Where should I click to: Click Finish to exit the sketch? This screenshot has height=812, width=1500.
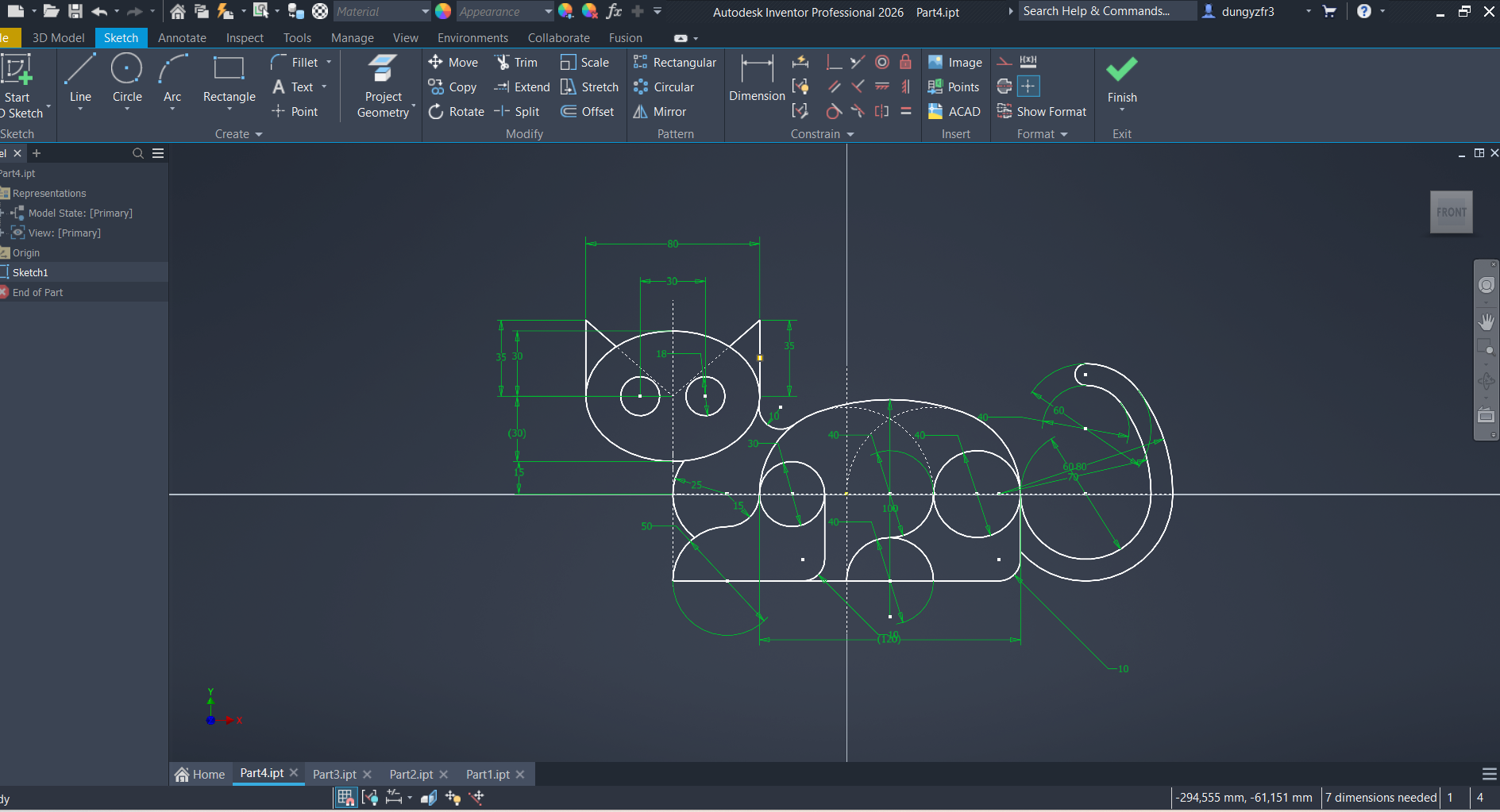pos(1121,79)
